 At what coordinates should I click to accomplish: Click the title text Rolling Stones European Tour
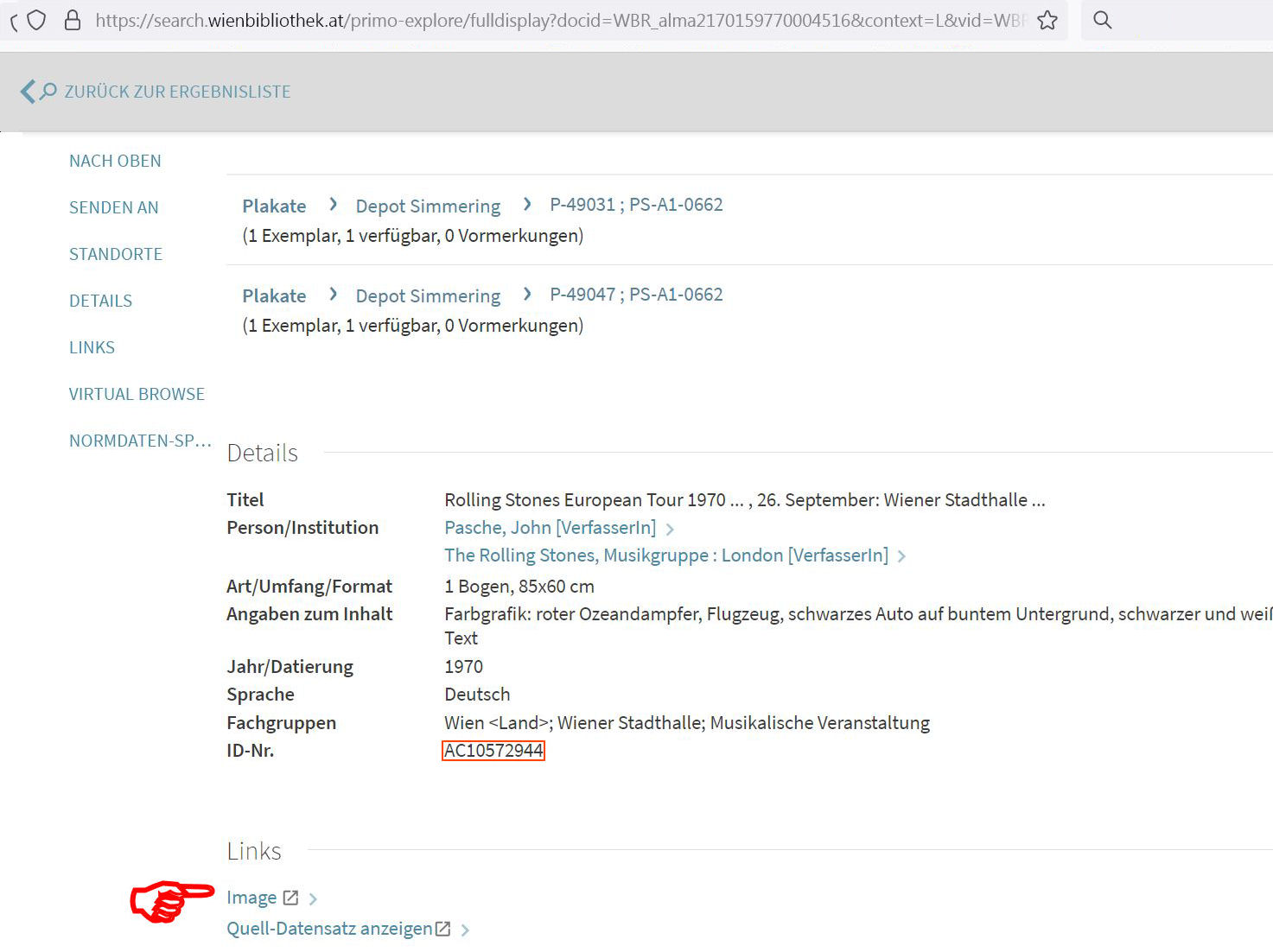tap(744, 500)
